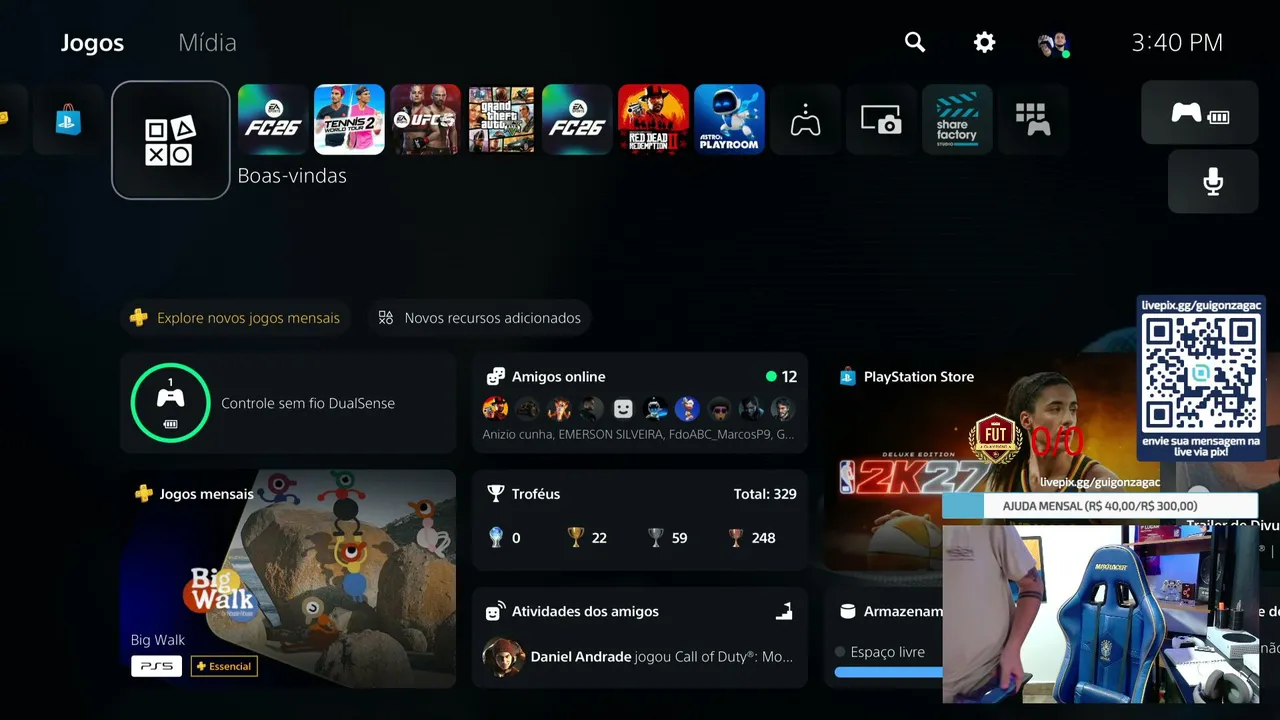Open the media gallery camera tile
The image size is (1280, 720).
coord(881,120)
